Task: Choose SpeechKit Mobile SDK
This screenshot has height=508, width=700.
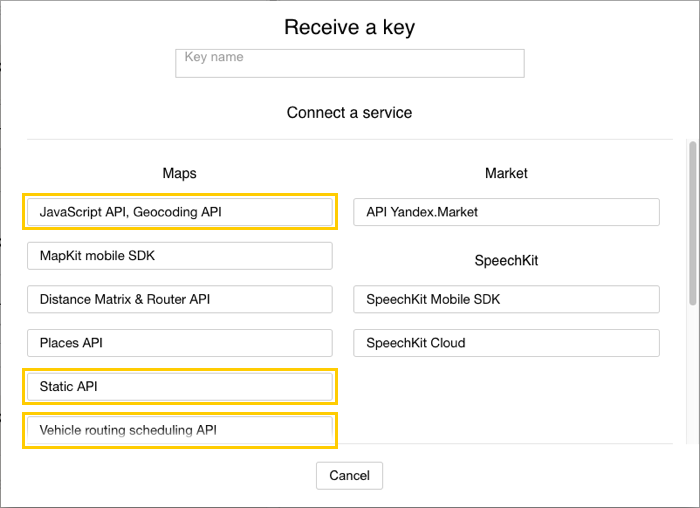Action: tap(506, 299)
